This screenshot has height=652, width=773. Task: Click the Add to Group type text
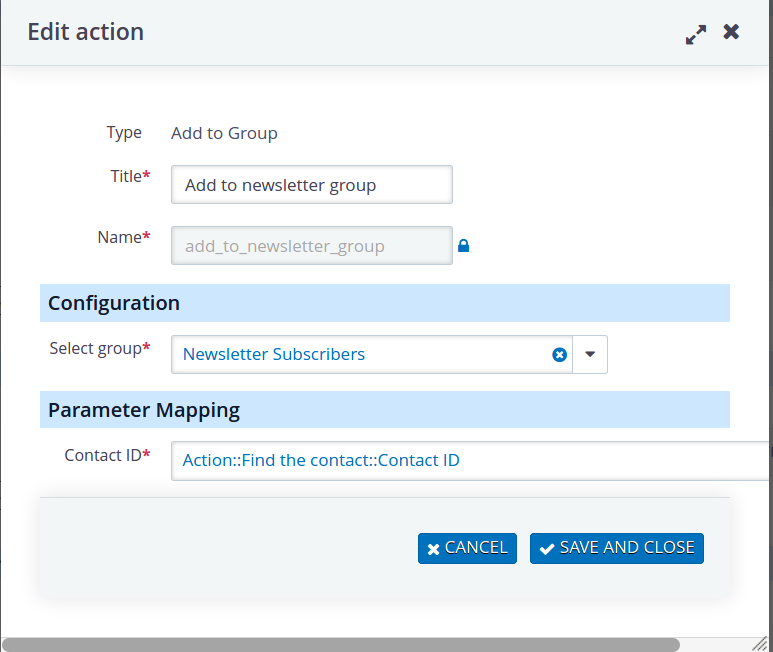(224, 134)
